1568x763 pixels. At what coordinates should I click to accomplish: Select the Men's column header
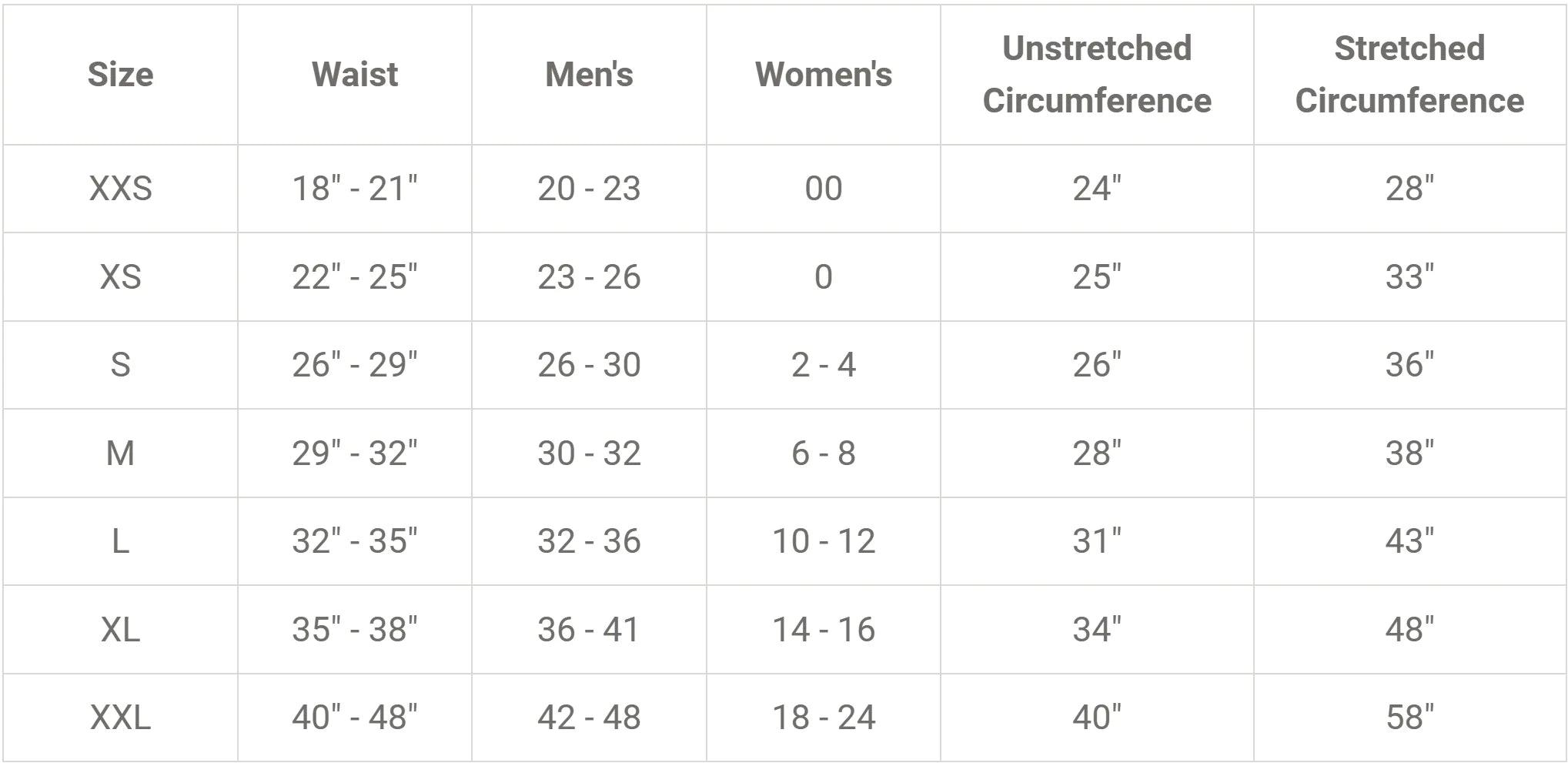point(589,75)
